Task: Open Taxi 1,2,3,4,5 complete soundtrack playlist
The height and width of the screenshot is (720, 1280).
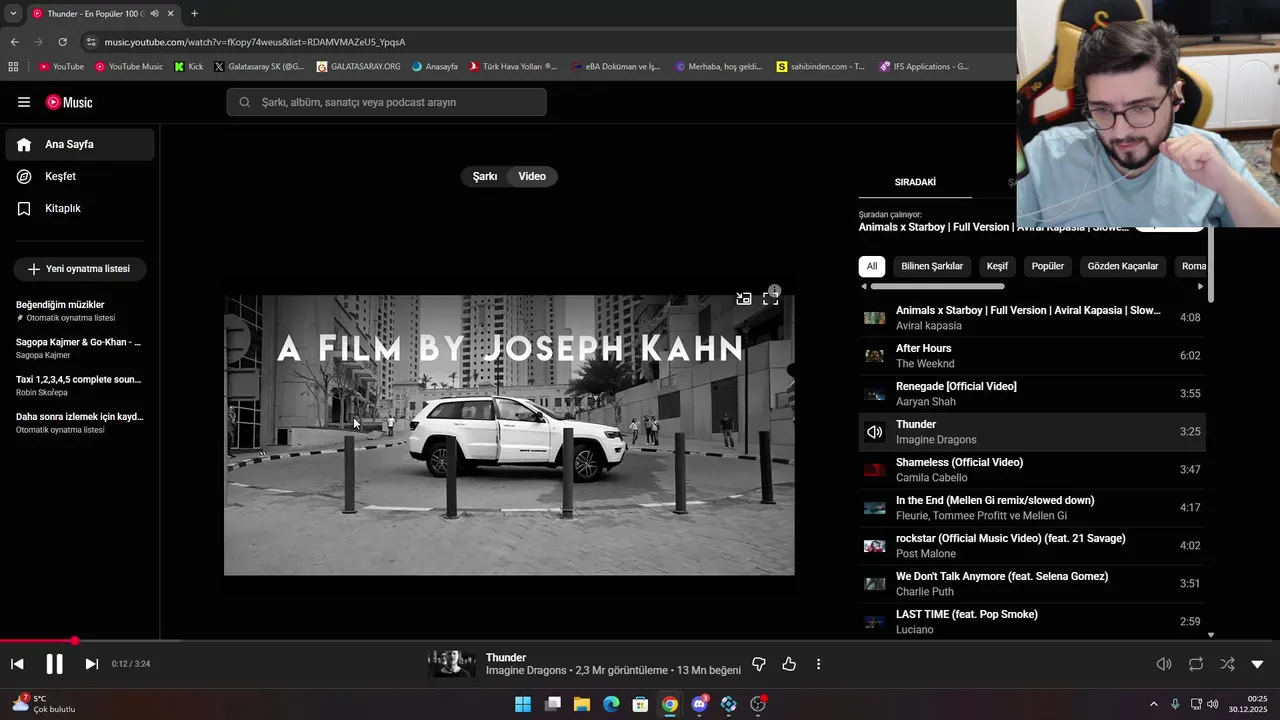Action: coord(80,385)
